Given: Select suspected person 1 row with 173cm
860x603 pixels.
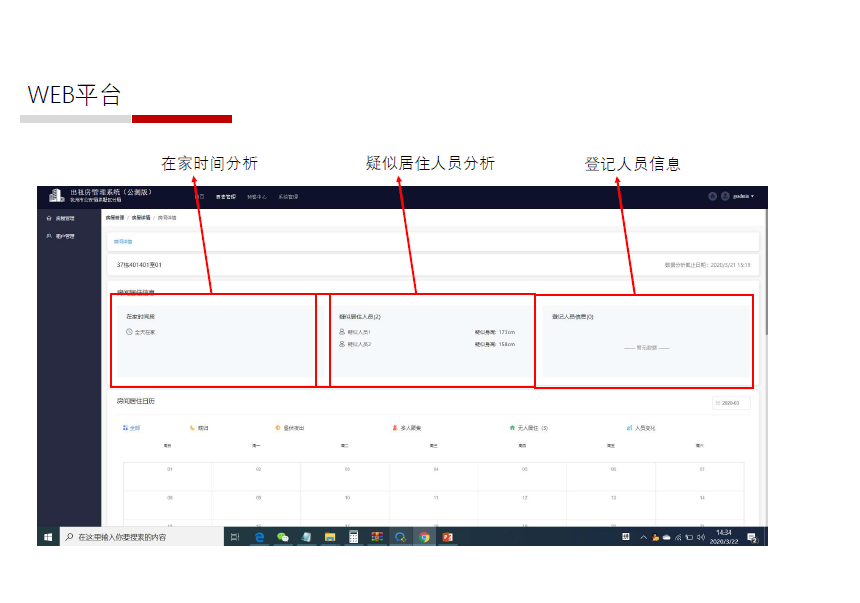Looking at the screenshot, I should pos(427,332).
